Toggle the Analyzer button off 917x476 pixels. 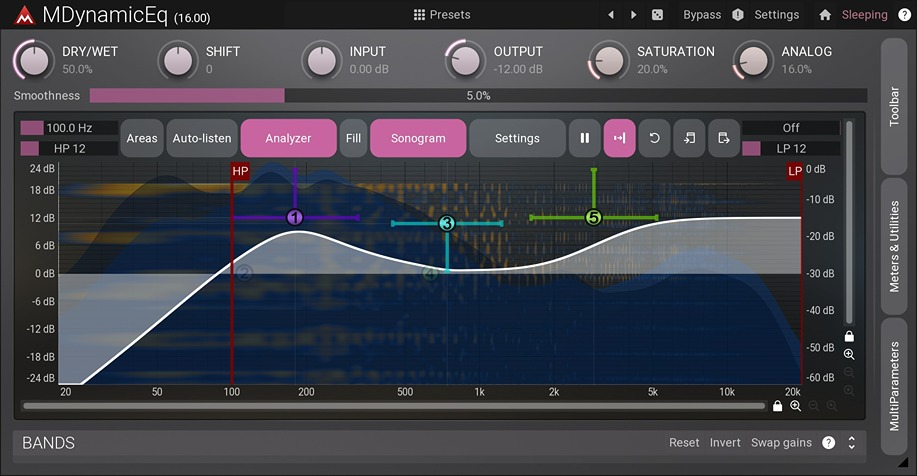(288, 138)
